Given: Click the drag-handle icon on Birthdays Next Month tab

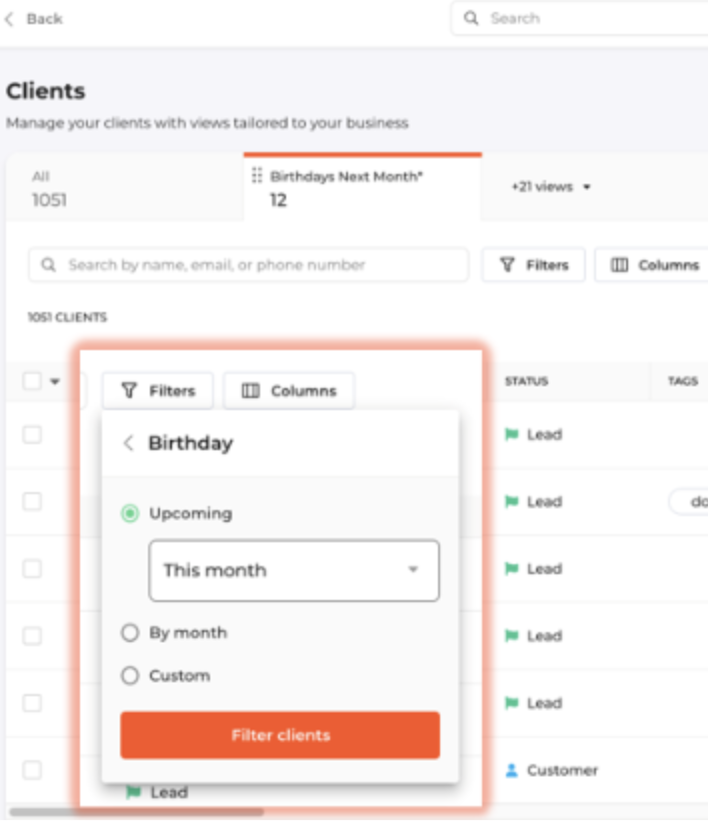Looking at the screenshot, I should [257, 176].
